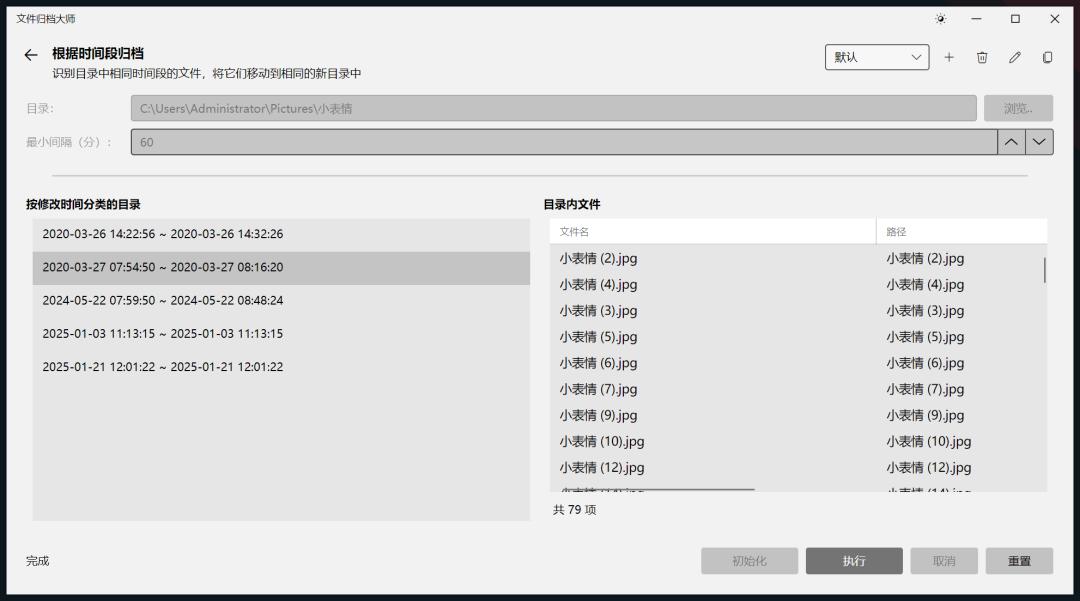
Task: Duplicate the preset with the copy icon
Action: (1048, 57)
